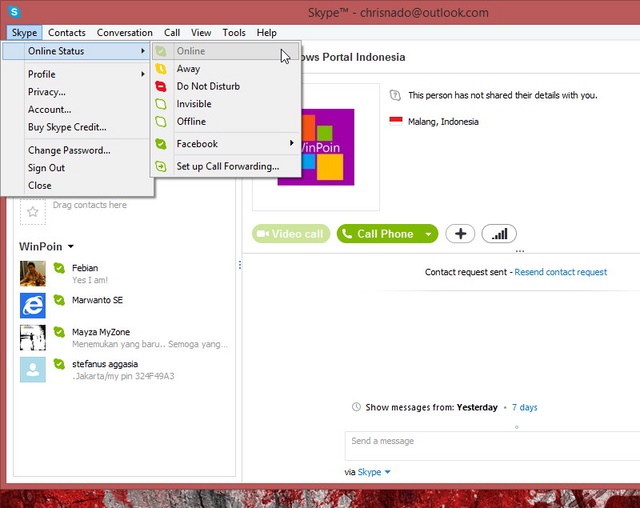Choose Sign Out from menu
Image resolution: width=640 pixels, height=508 pixels.
(46, 168)
